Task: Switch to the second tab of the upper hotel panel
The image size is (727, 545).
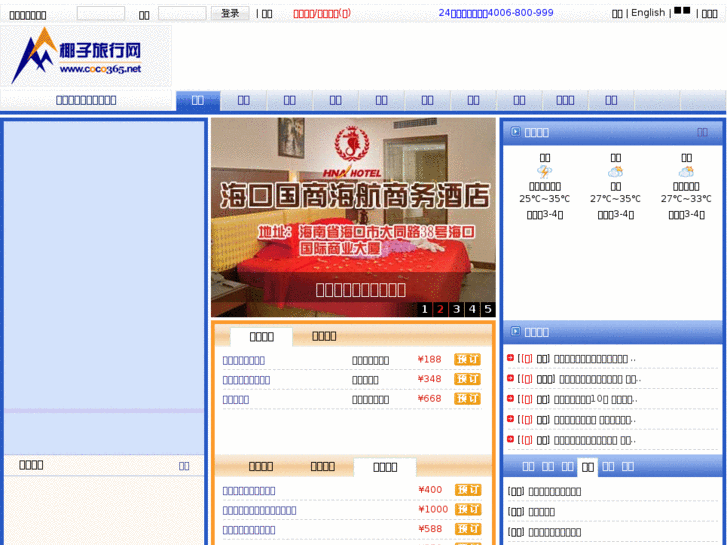Action: click(x=324, y=336)
